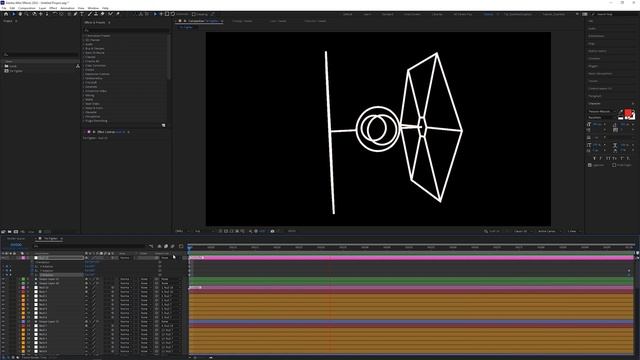Click the Effects & Presets scrollbar
Screen dimensions: 640x360
(169, 57)
